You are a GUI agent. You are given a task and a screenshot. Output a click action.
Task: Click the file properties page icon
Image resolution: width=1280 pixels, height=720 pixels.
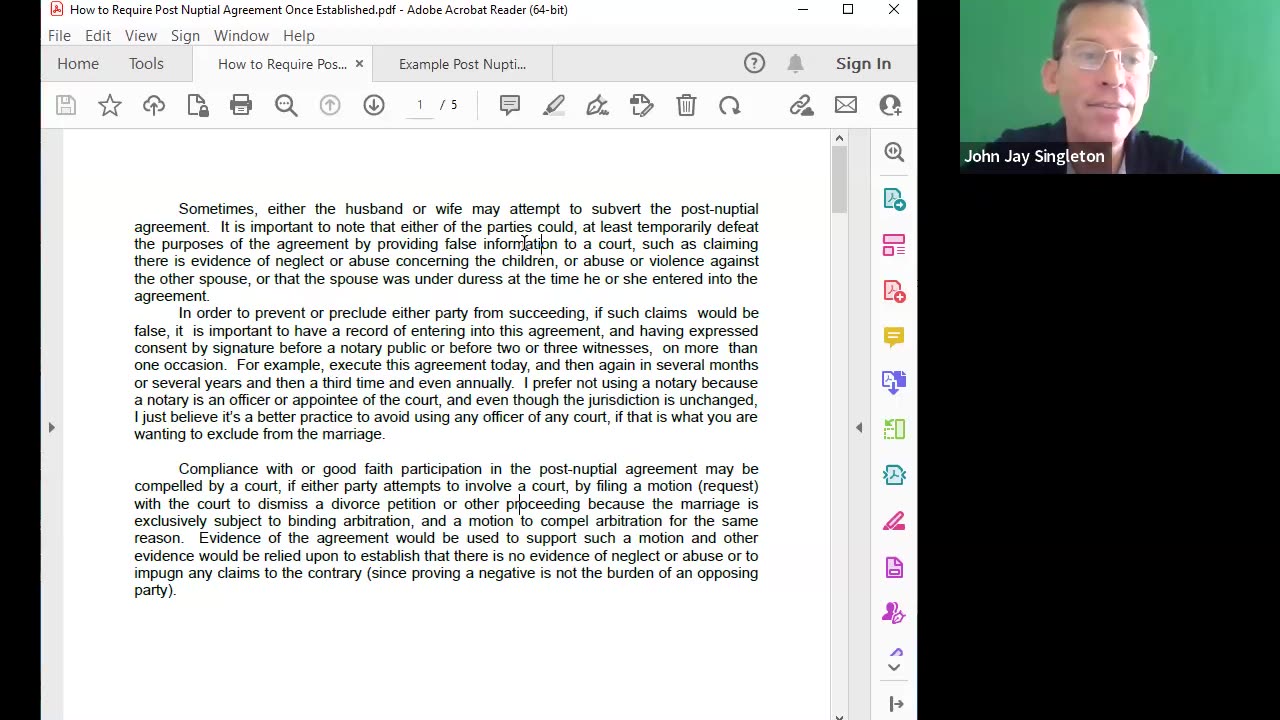(x=197, y=105)
